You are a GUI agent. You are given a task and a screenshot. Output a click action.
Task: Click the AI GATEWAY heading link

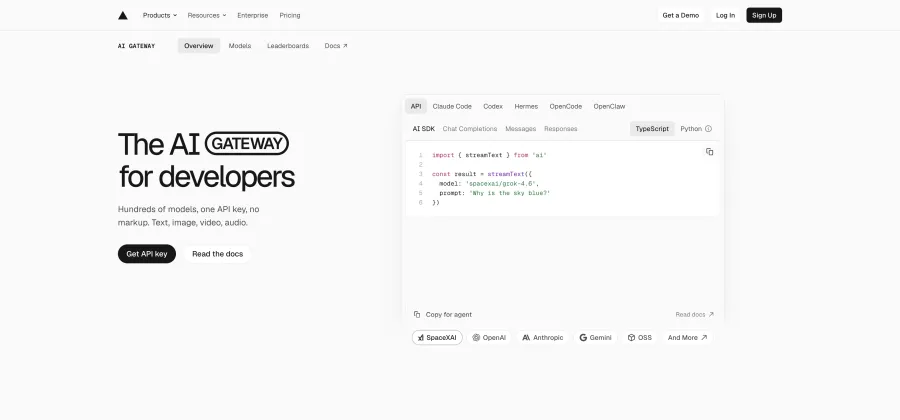pyautogui.click(x=136, y=46)
